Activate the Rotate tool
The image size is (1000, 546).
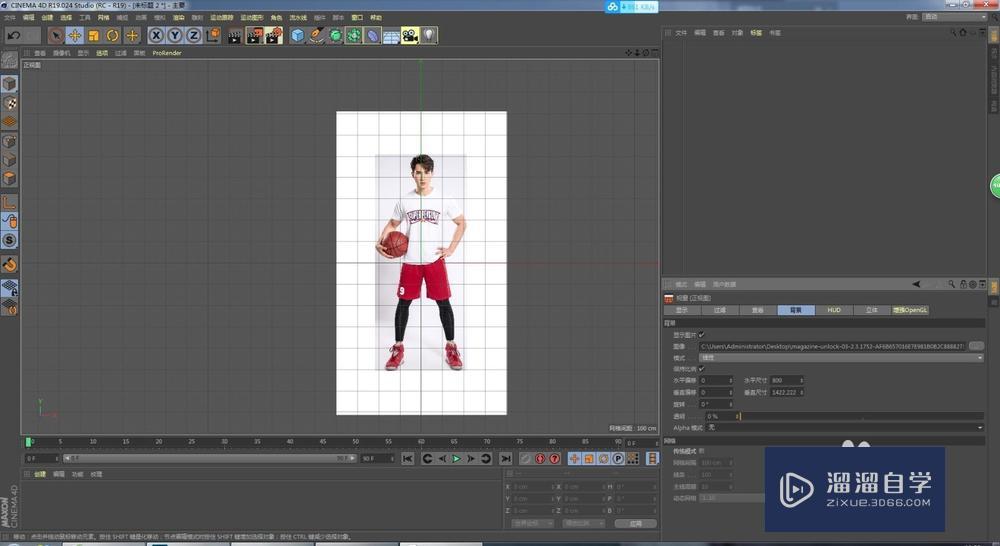[x=113, y=36]
